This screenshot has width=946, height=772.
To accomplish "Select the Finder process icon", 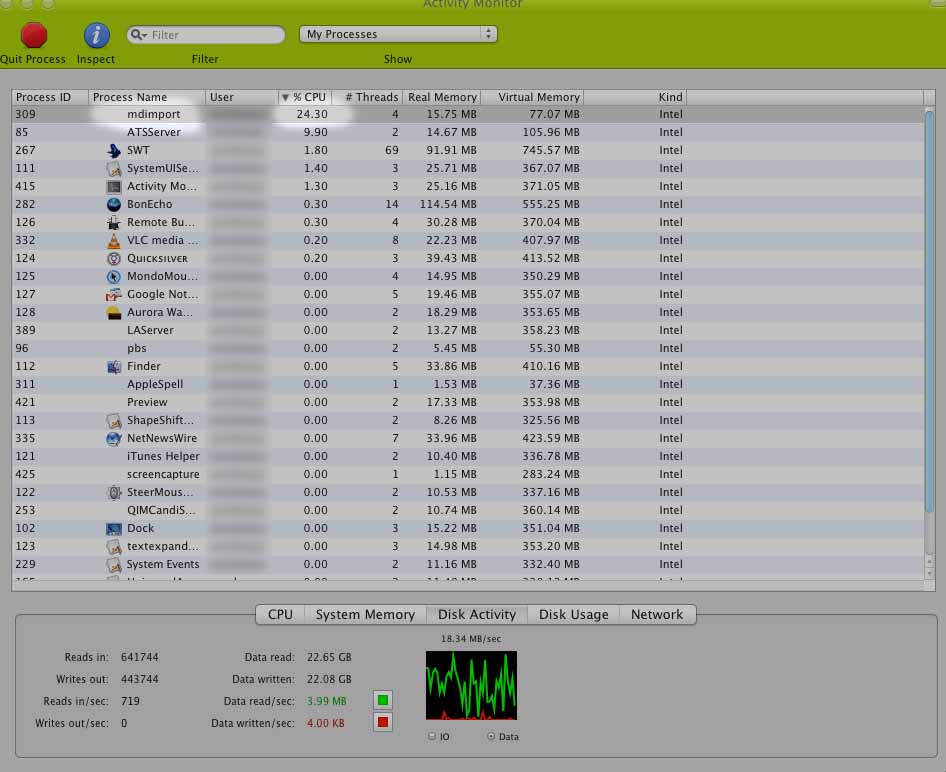I will (x=113, y=366).
